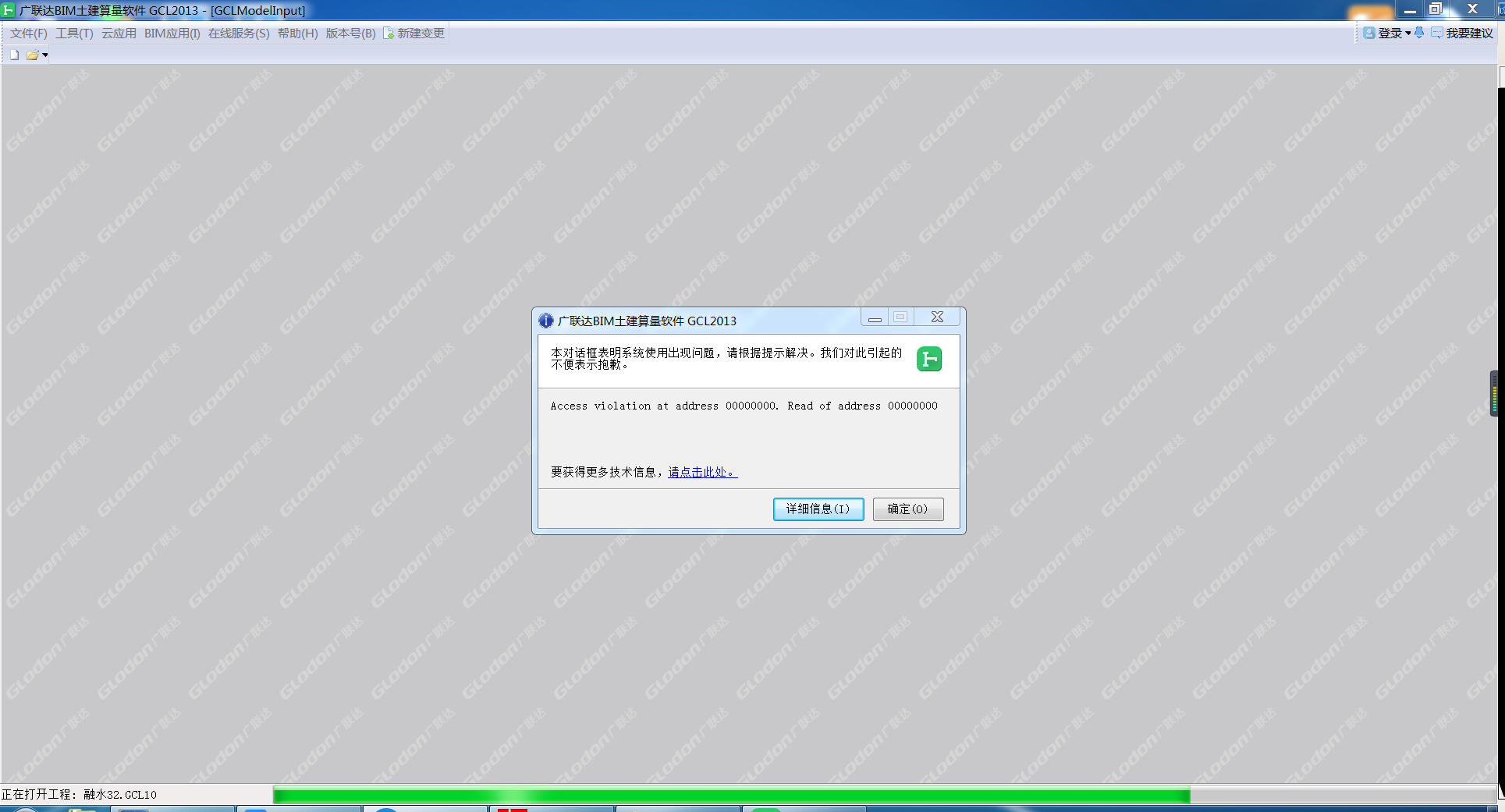This screenshot has height=812, width=1505.
Task: Open the 文件(F) menu
Action: tap(29, 34)
